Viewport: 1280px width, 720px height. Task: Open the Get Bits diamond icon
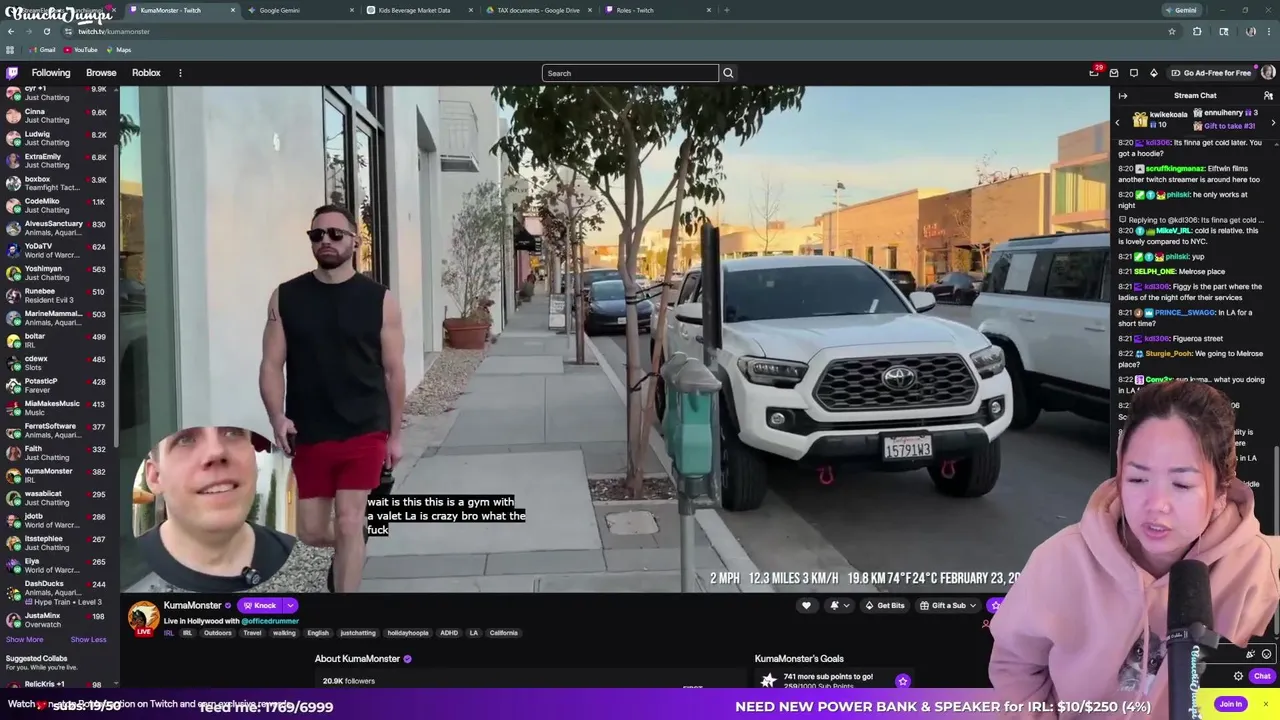coord(1153,73)
